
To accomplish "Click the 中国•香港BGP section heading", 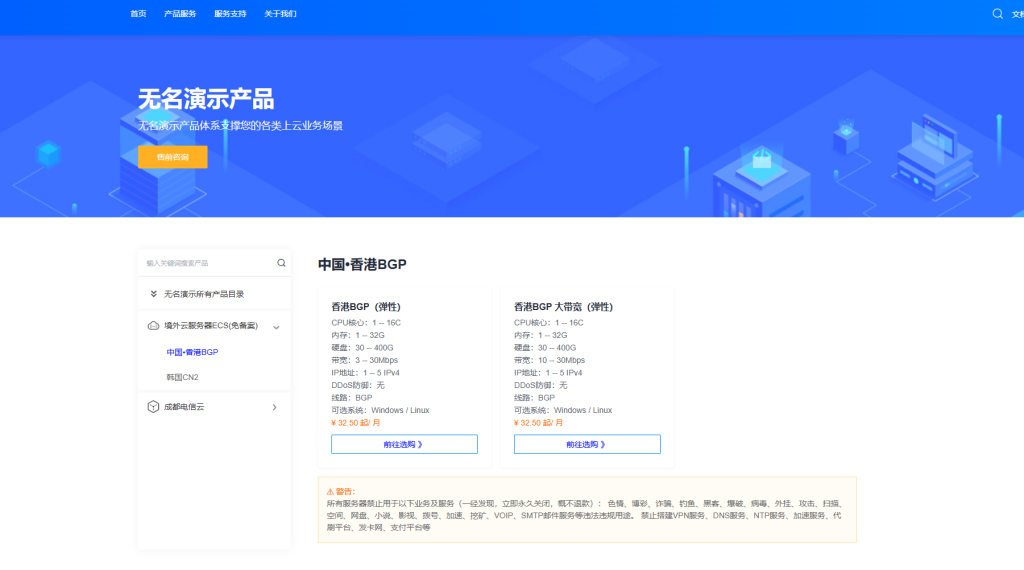I will pyautogui.click(x=362, y=264).
